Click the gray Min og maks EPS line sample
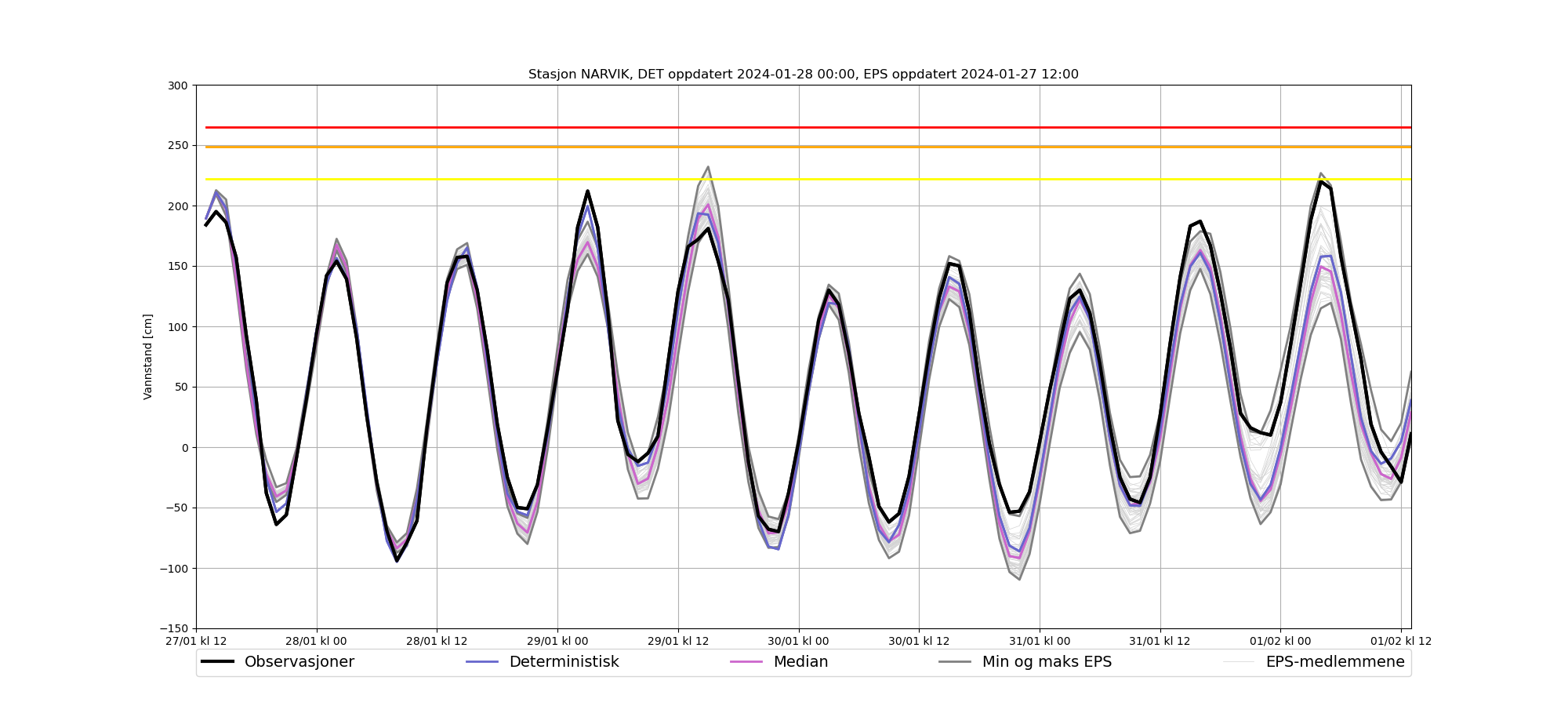 tap(955, 662)
